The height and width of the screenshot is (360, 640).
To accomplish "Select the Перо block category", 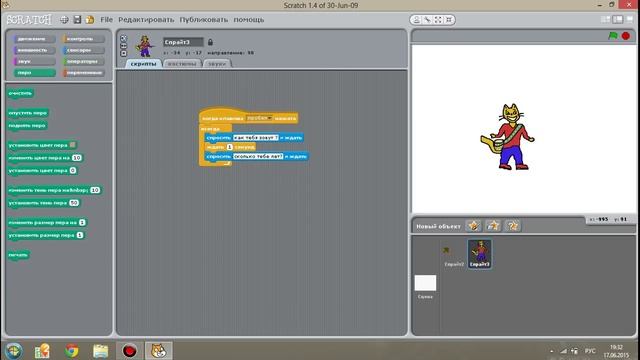I will 34,73.
